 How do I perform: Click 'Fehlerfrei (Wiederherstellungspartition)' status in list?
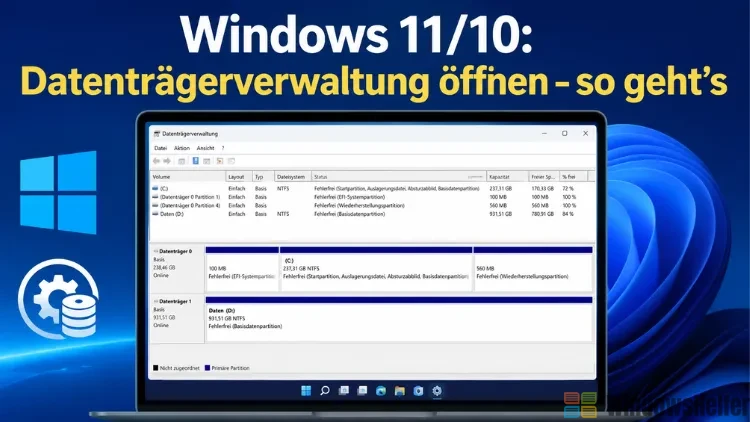[359, 205]
